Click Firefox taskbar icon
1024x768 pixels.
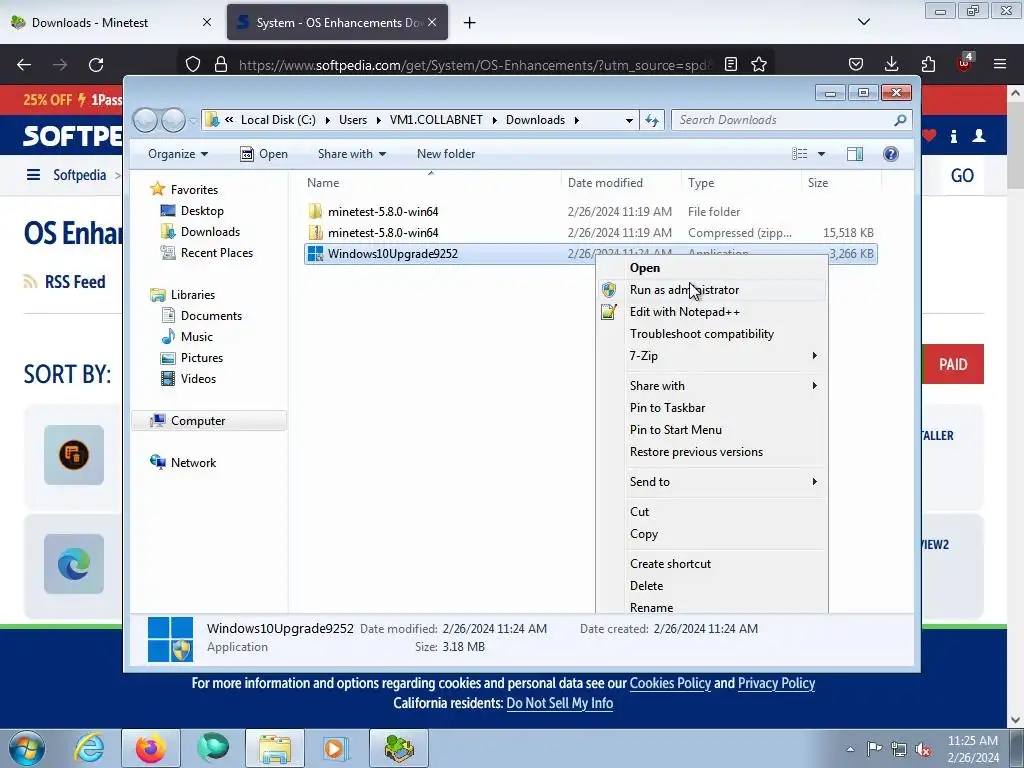(151, 749)
